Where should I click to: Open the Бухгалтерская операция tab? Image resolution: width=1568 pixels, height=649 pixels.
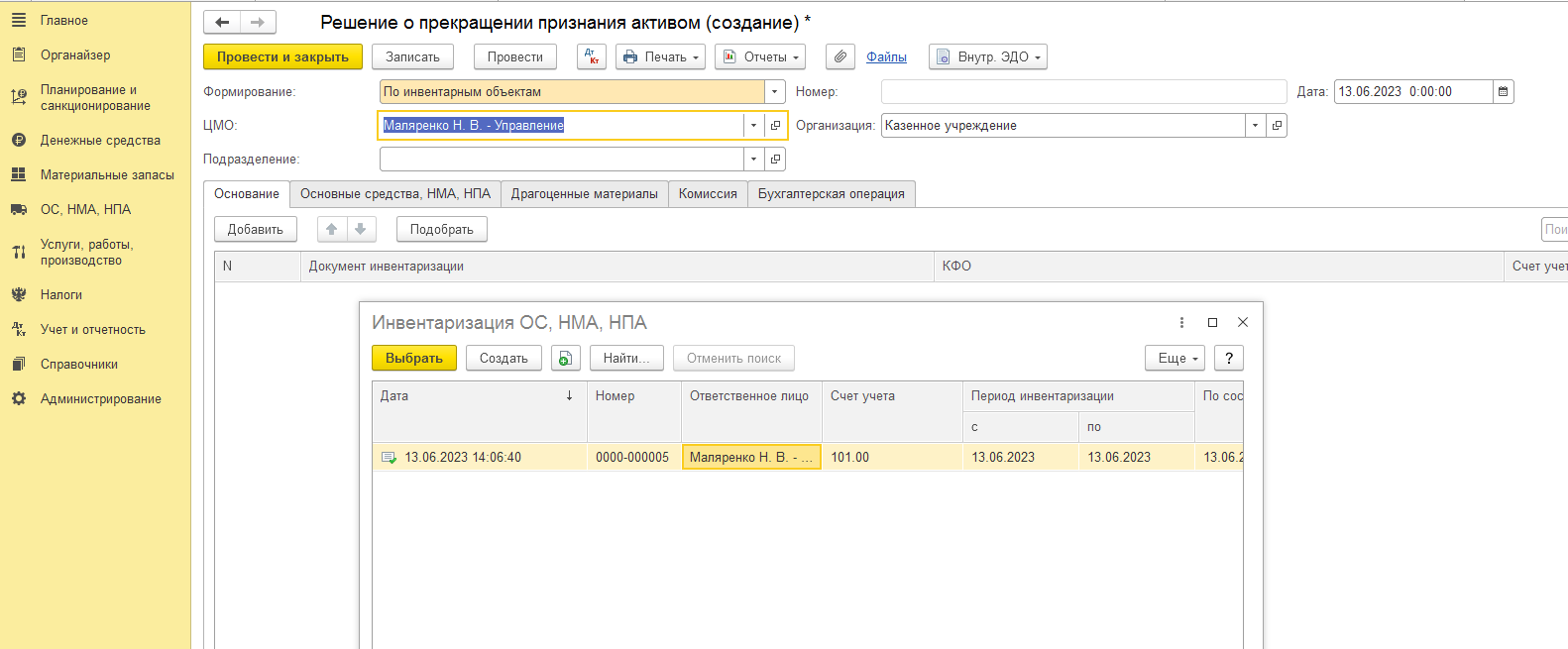point(832,194)
